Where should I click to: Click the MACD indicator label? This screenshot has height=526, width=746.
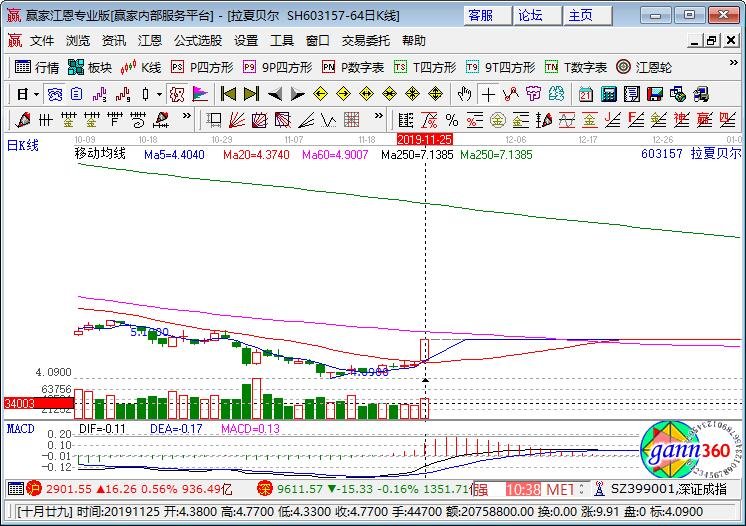click(x=20, y=429)
